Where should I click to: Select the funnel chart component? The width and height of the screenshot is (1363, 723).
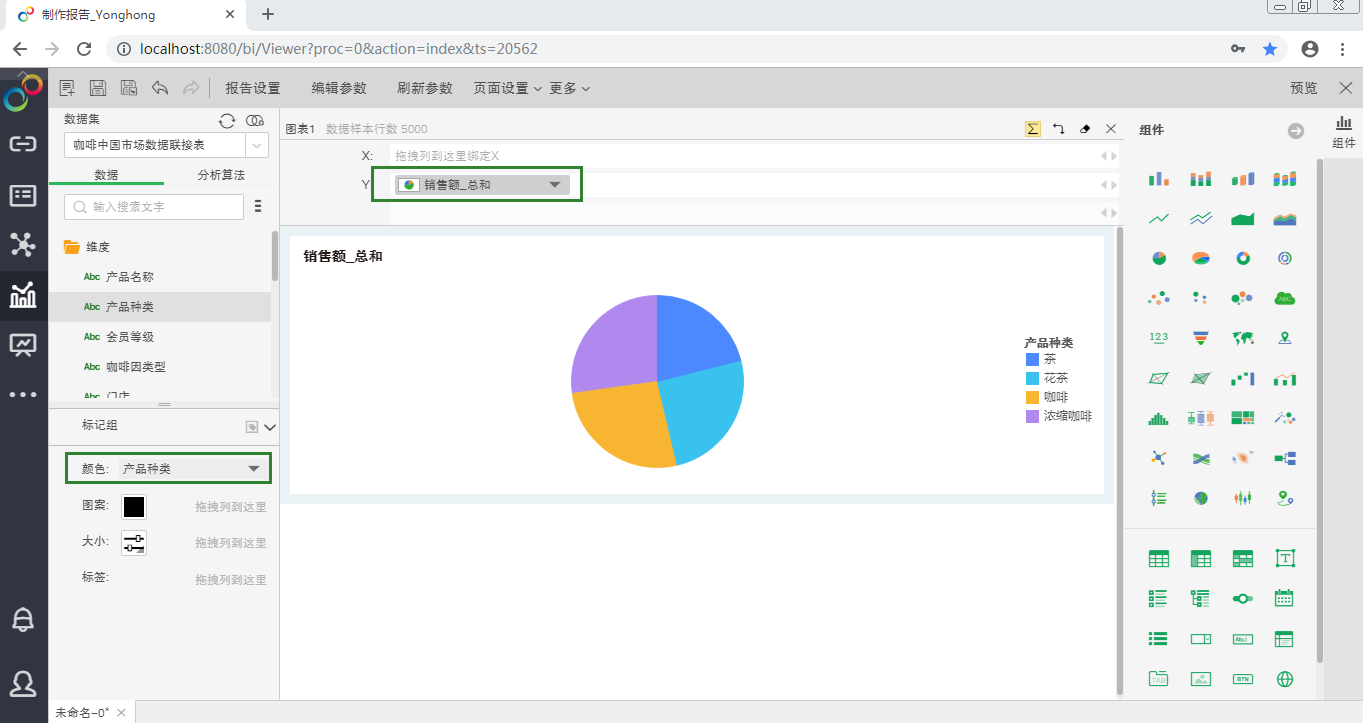pos(1201,338)
